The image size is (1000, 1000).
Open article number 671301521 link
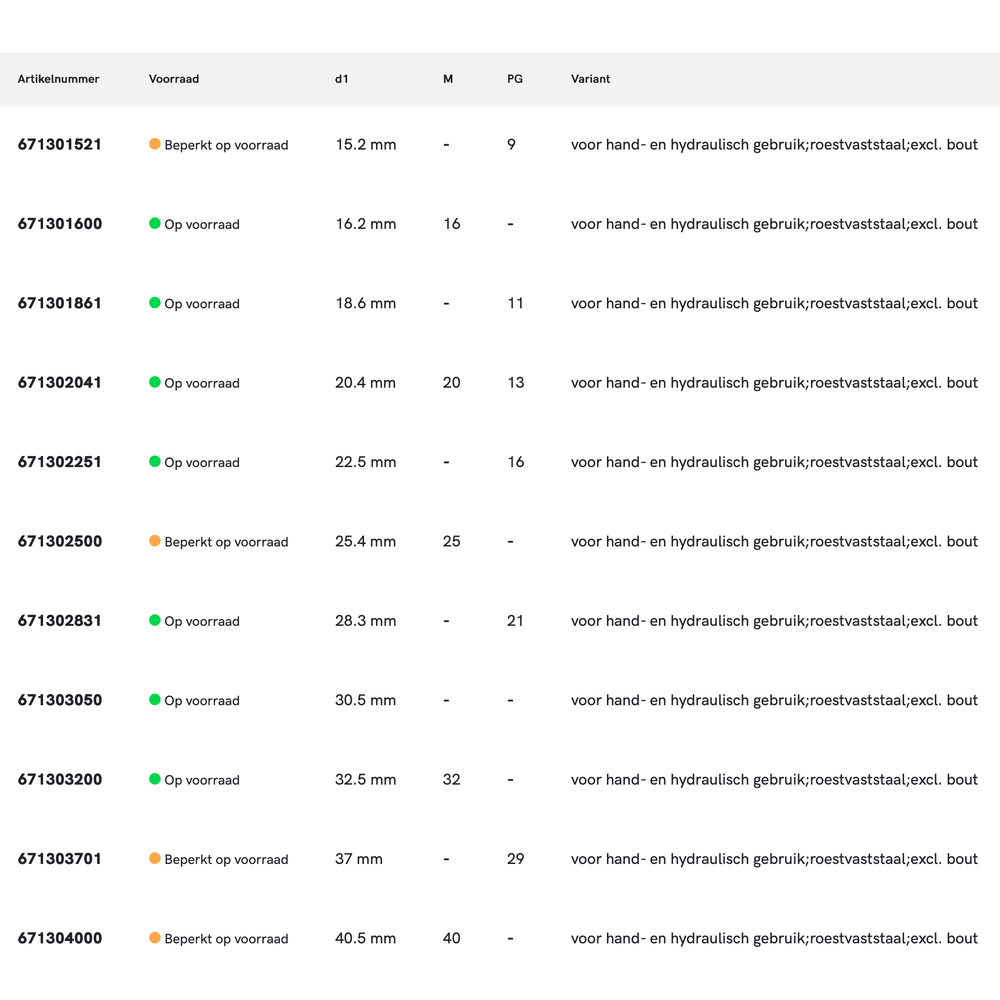pyautogui.click(x=60, y=144)
